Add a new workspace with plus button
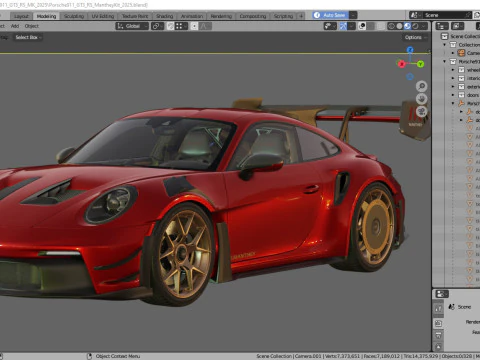The width and height of the screenshot is (480, 360). [x=301, y=16]
